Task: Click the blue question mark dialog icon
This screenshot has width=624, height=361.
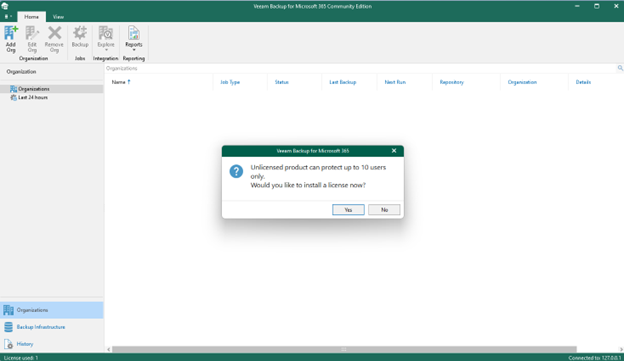Action: (x=236, y=172)
